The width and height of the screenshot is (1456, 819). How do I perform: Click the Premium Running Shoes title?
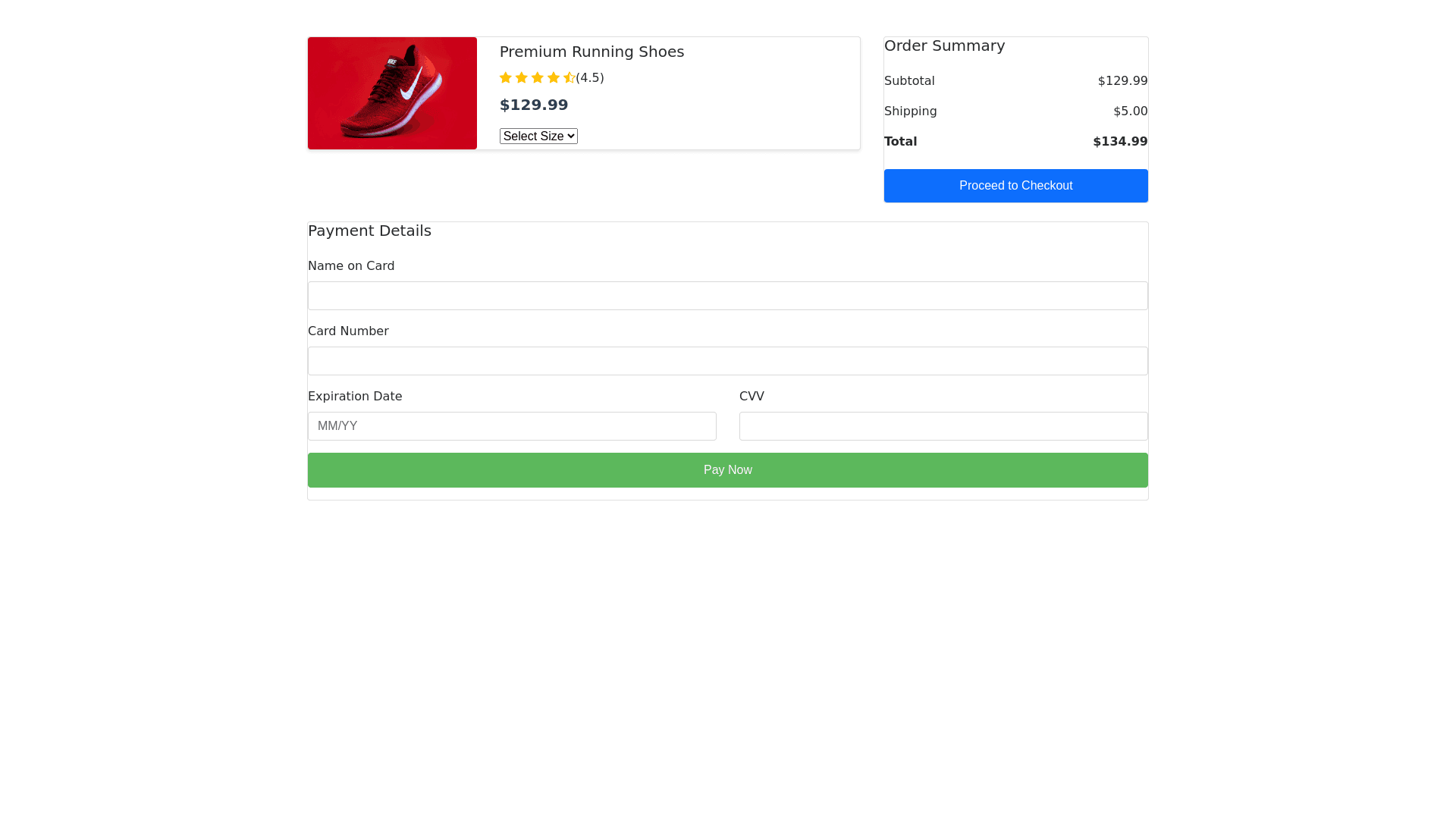point(591,52)
